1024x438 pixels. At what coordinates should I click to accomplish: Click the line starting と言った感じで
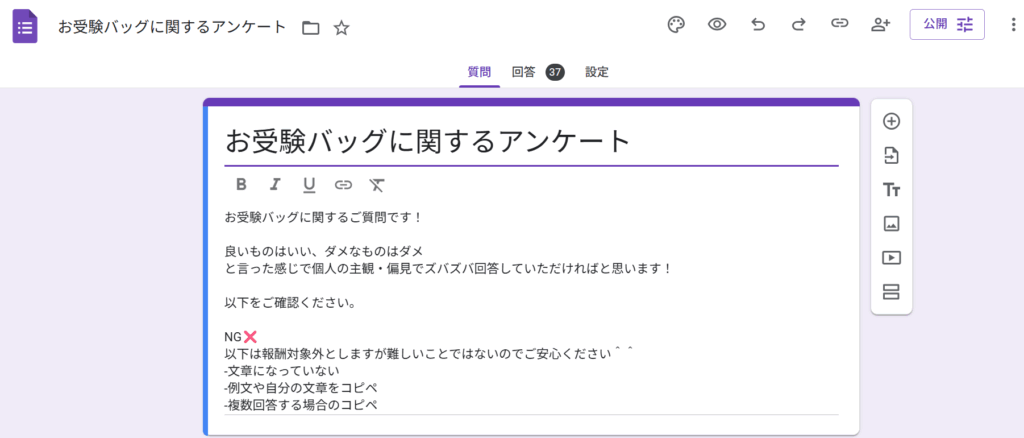pyautogui.click(x=449, y=268)
